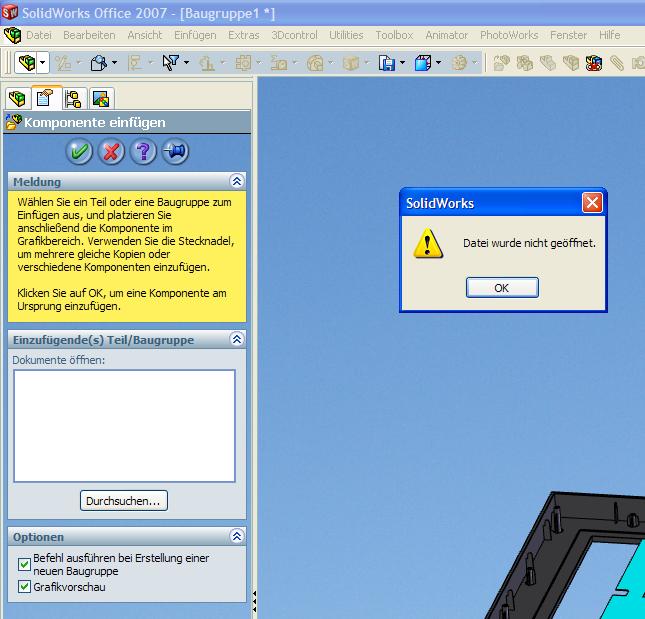Click the SolidWorks logo in the title bar

(10, 12)
